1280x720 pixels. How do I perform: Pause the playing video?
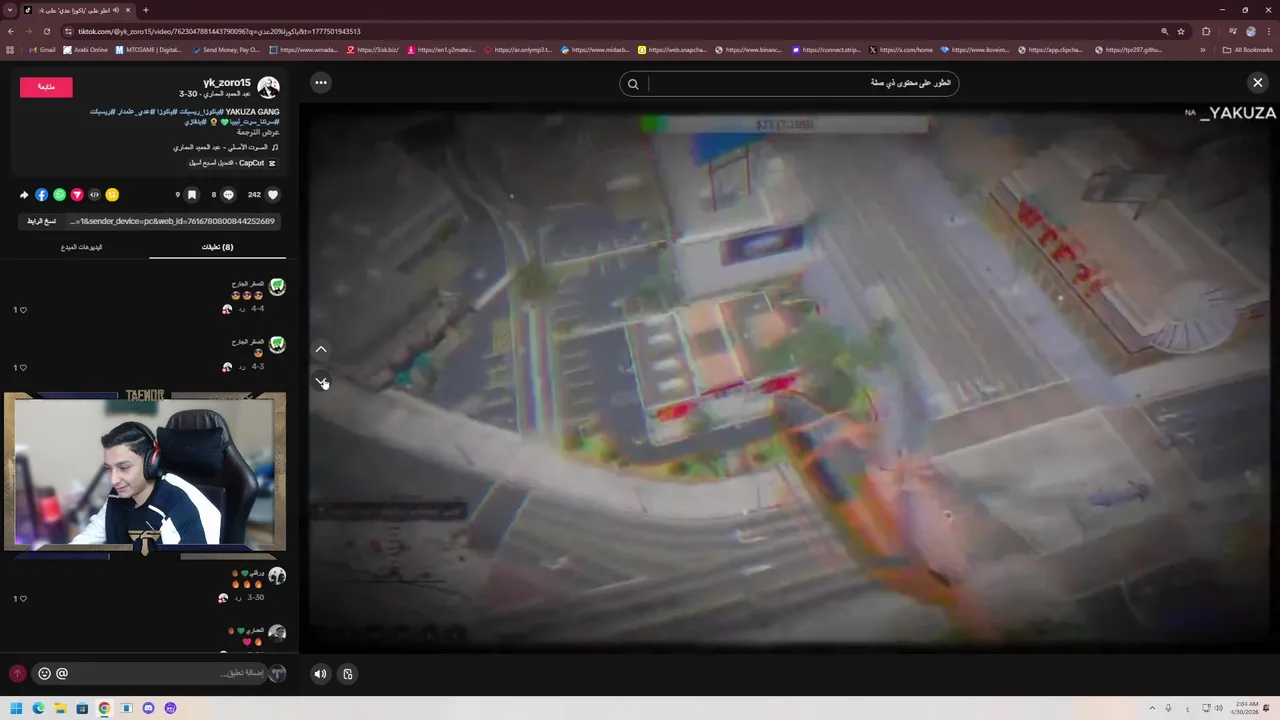[x=790, y=378]
